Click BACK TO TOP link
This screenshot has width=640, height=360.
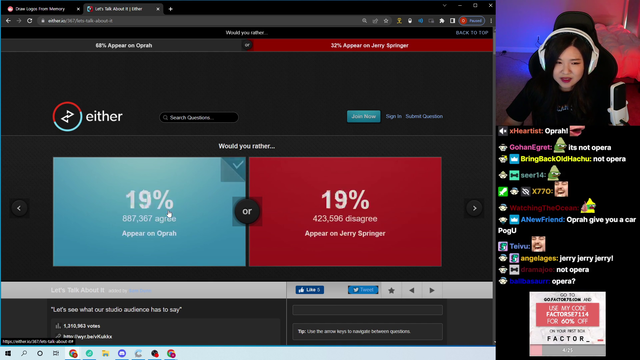point(472,33)
